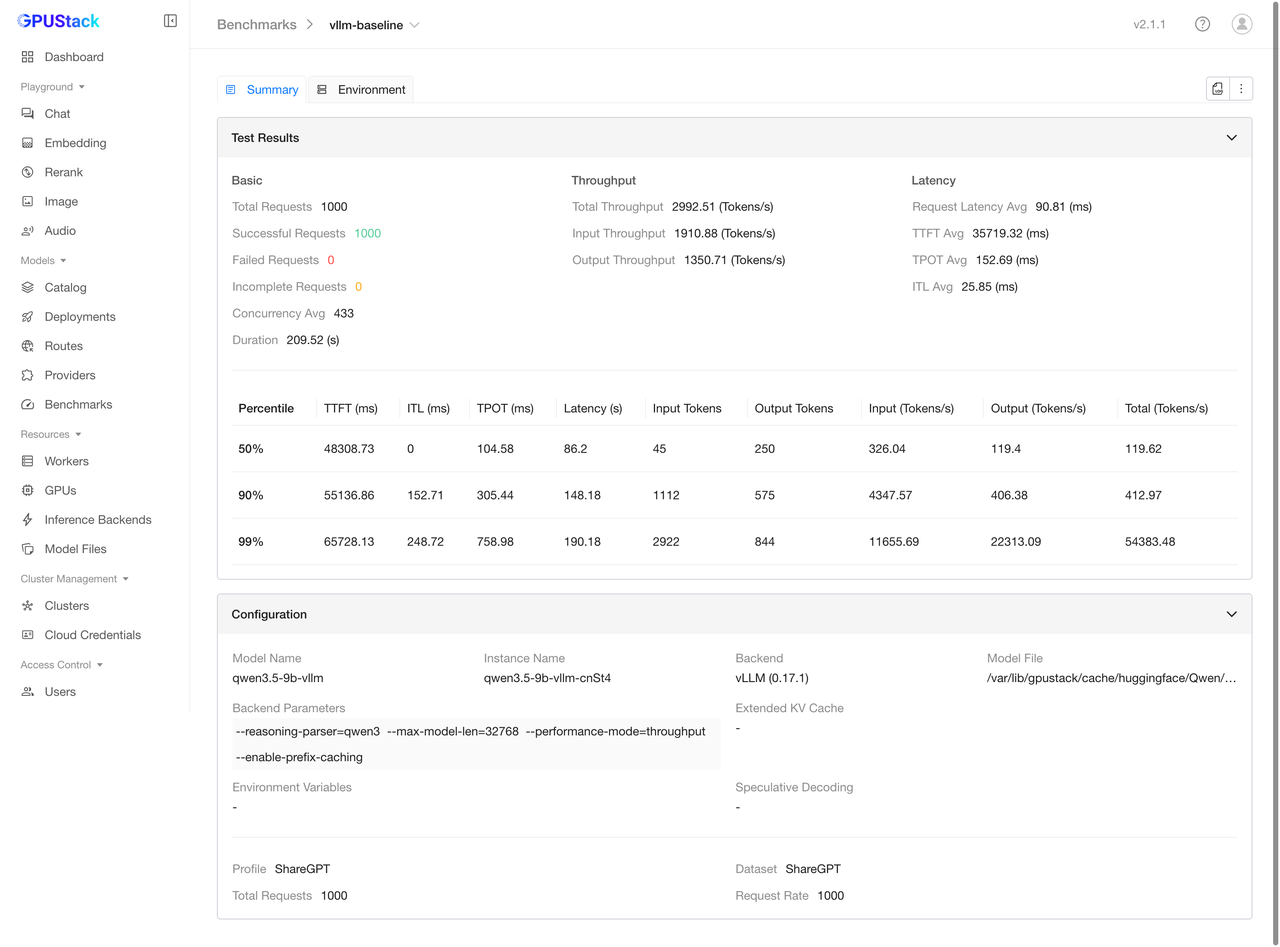This screenshot has height=947, width=1280.
Task: Go to Deployments in the sidebar
Action: point(79,317)
